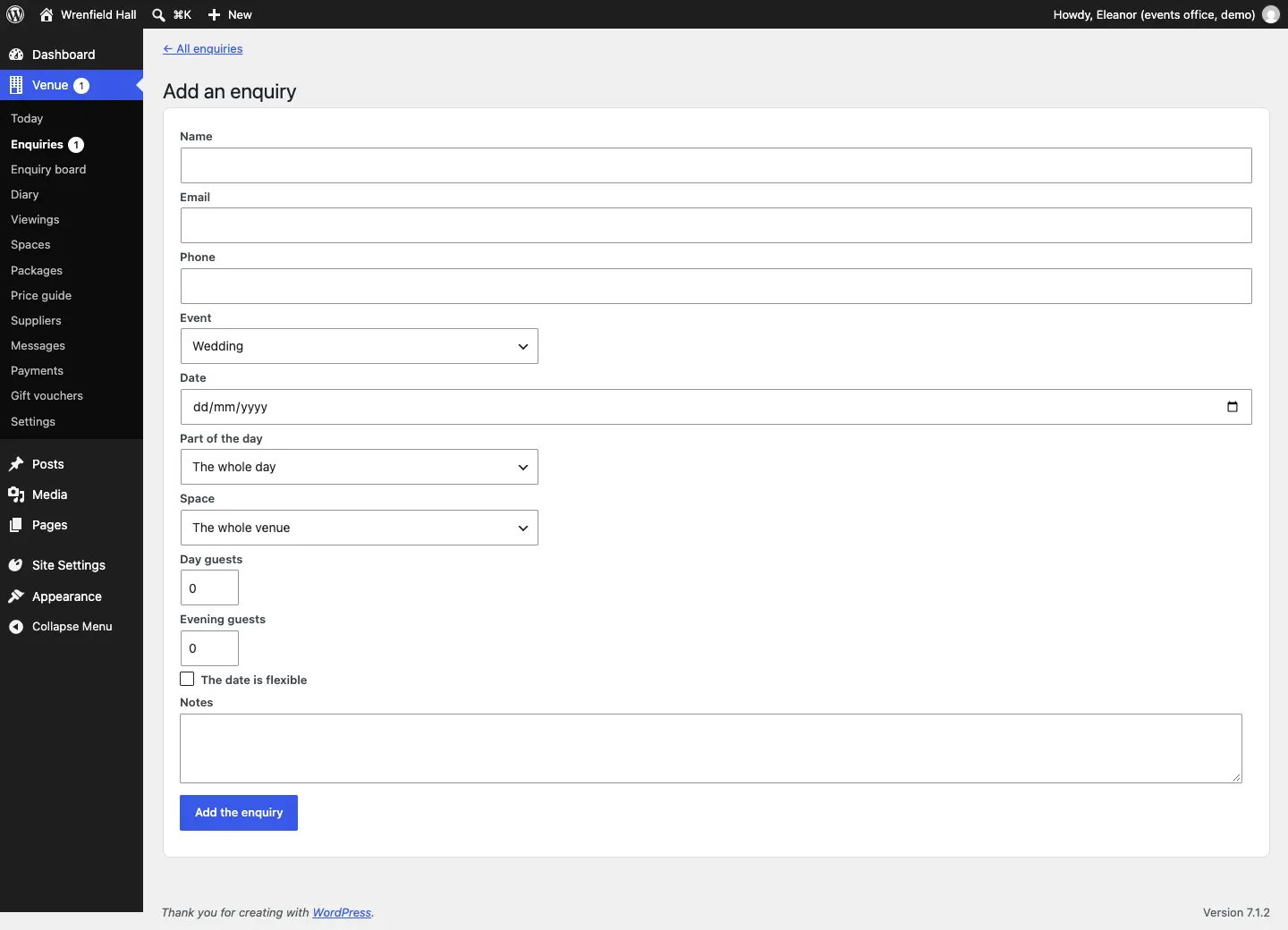Click into the Name input field
This screenshot has height=930, width=1288.
716,165
